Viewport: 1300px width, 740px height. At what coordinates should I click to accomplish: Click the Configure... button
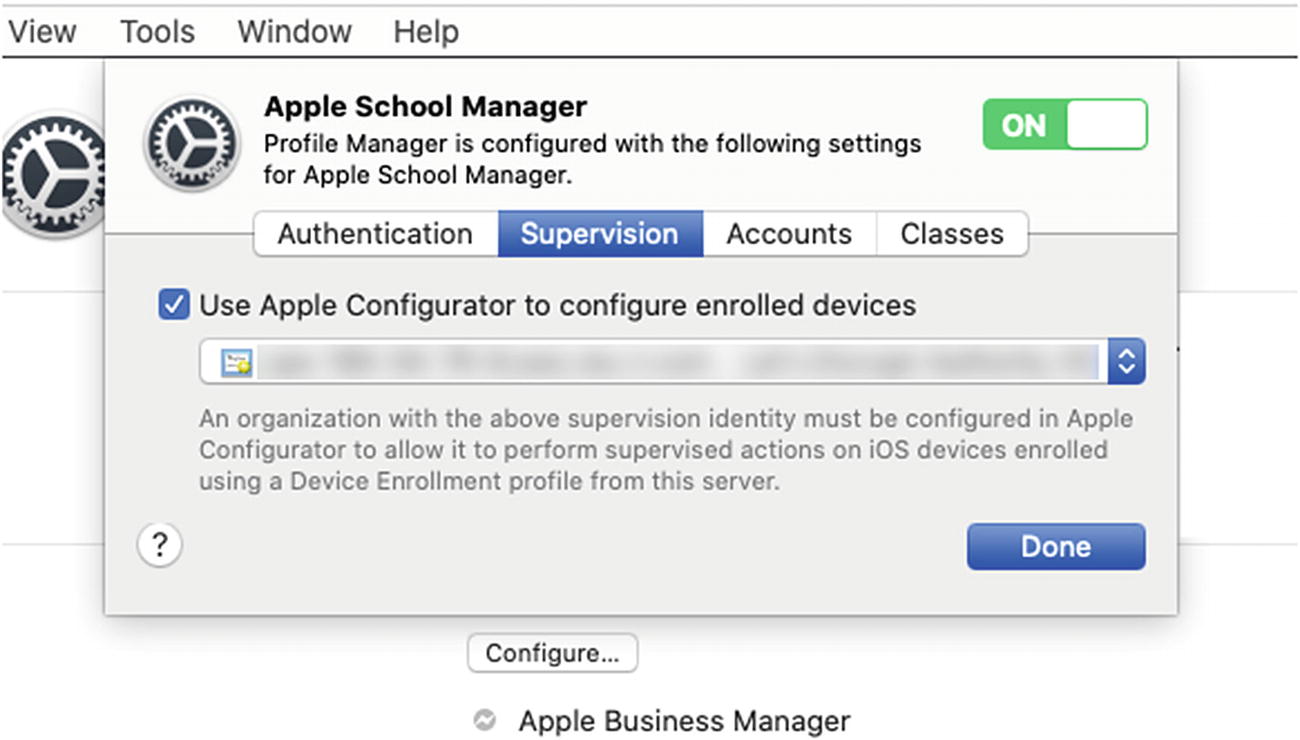[x=552, y=654]
